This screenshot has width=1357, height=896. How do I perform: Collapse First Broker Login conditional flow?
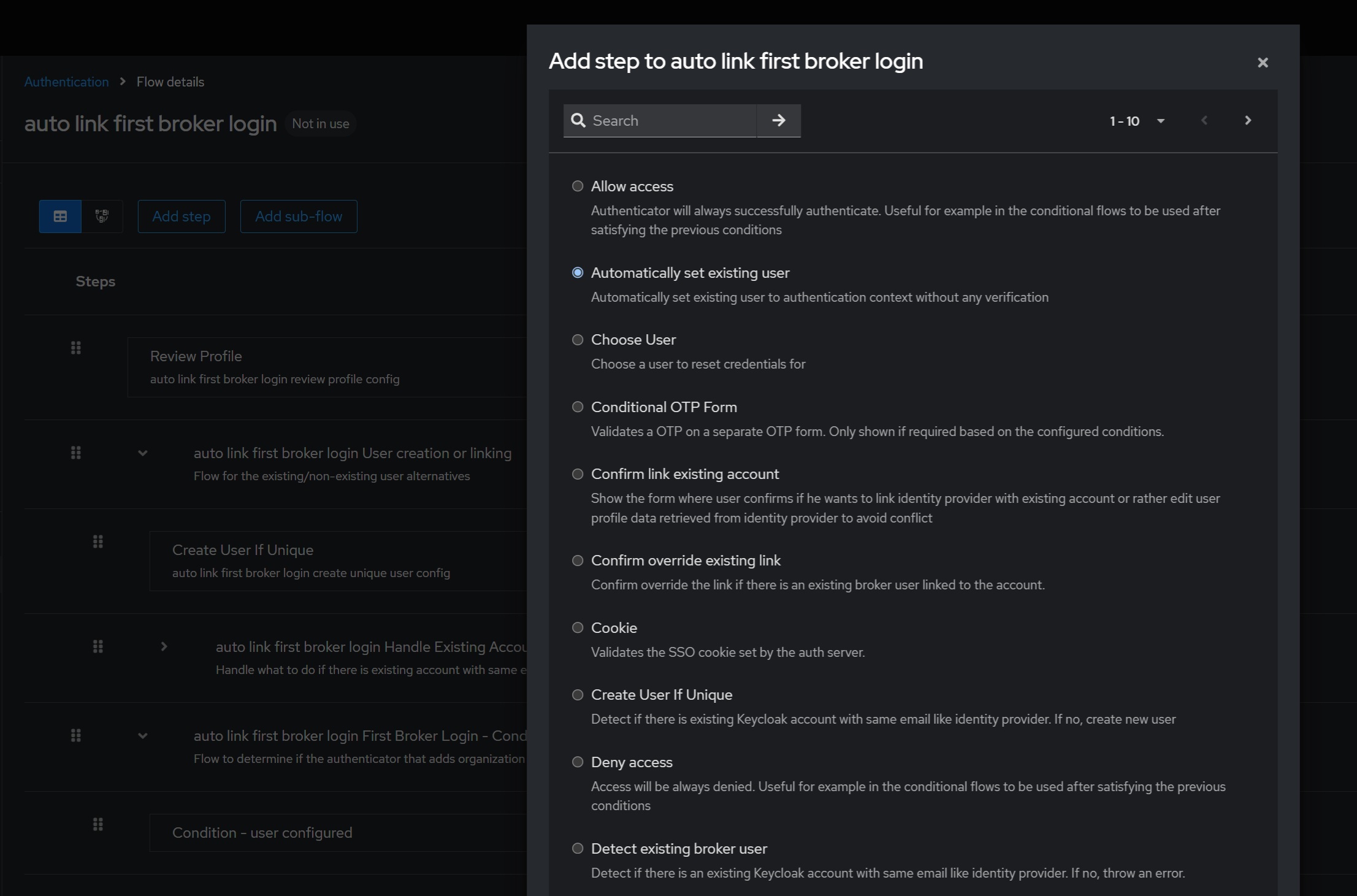click(143, 736)
